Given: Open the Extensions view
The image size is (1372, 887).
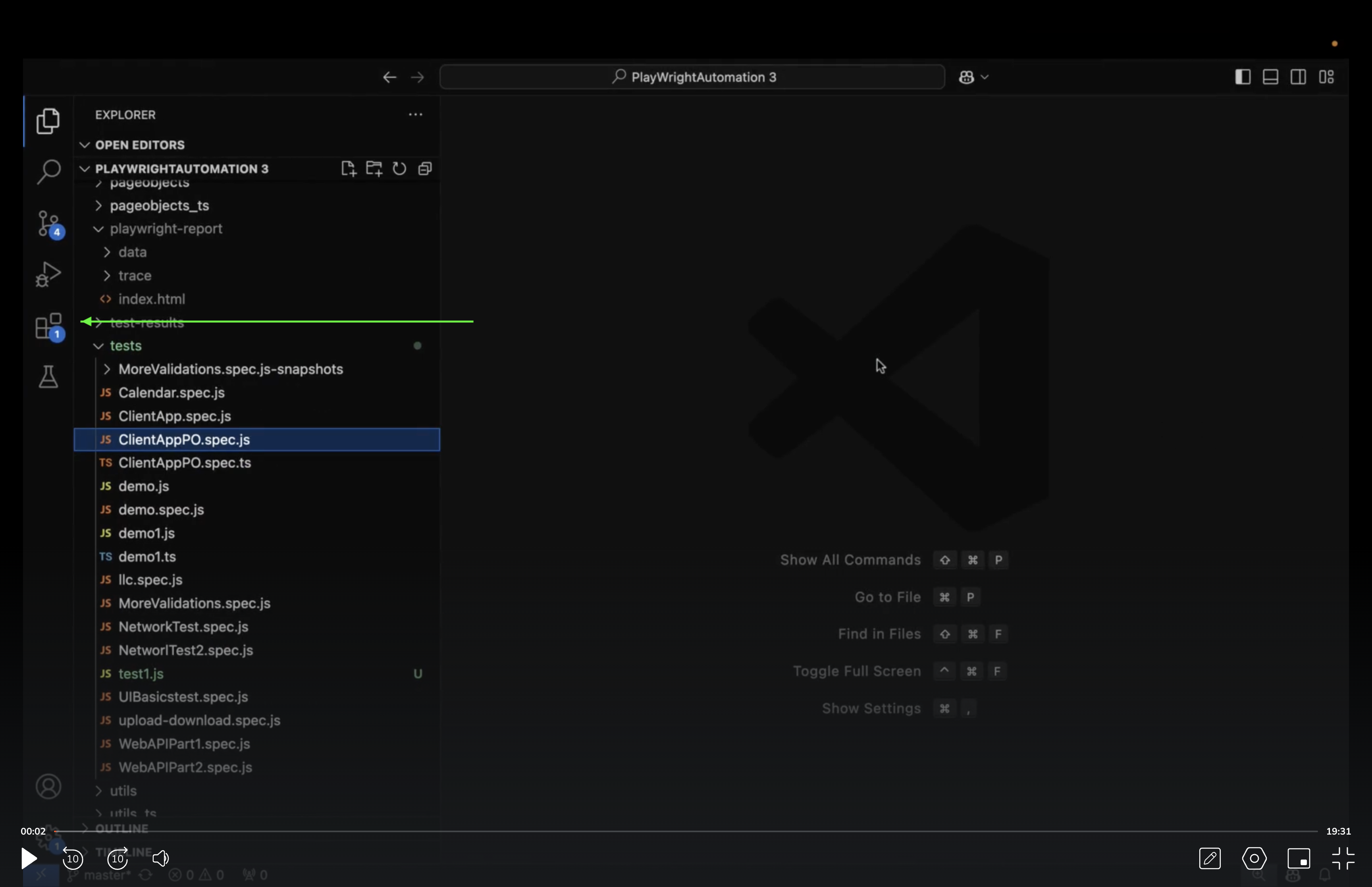Looking at the screenshot, I should point(48,326).
